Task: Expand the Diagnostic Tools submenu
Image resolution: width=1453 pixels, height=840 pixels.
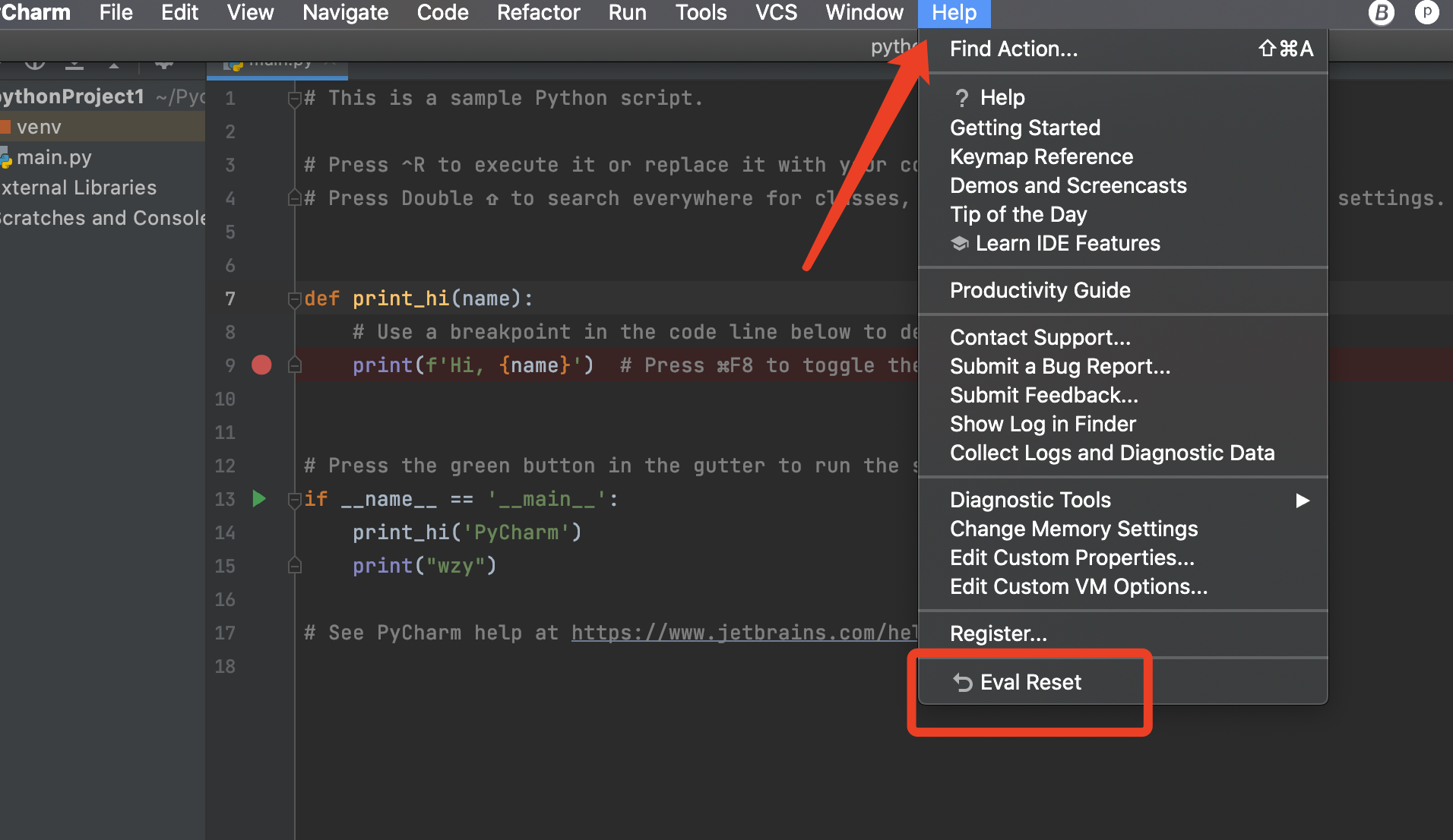Action: tap(1122, 500)
